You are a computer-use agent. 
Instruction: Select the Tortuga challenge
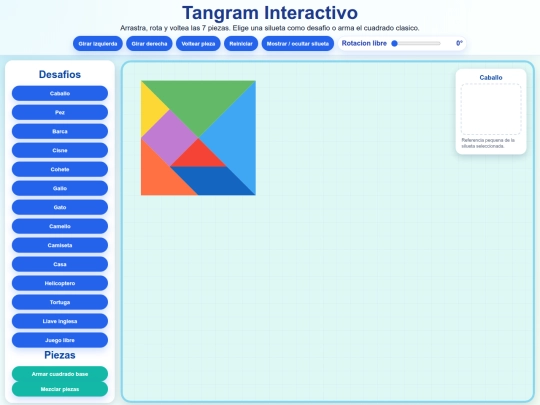(x=60, y=302)
